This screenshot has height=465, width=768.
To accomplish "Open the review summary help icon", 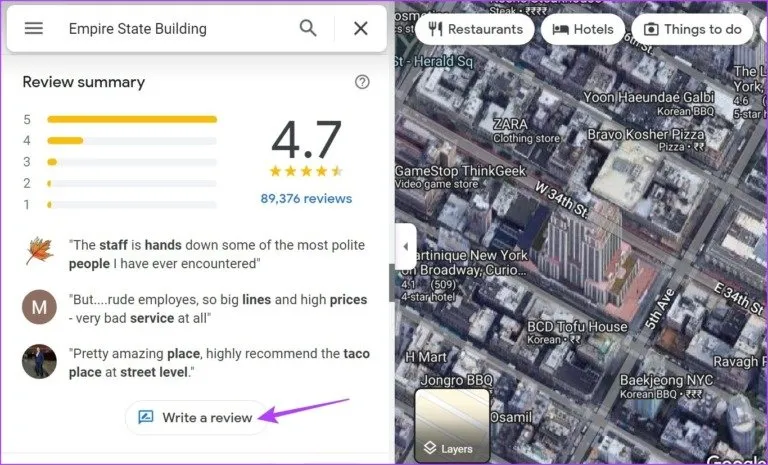I will (362, 82).
